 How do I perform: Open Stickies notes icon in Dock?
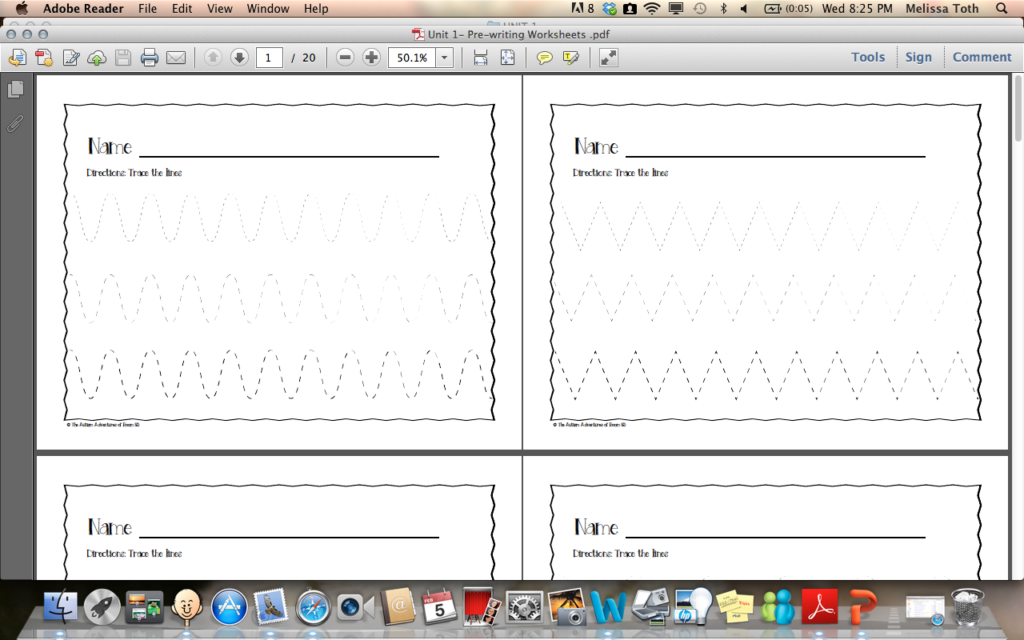734,607
